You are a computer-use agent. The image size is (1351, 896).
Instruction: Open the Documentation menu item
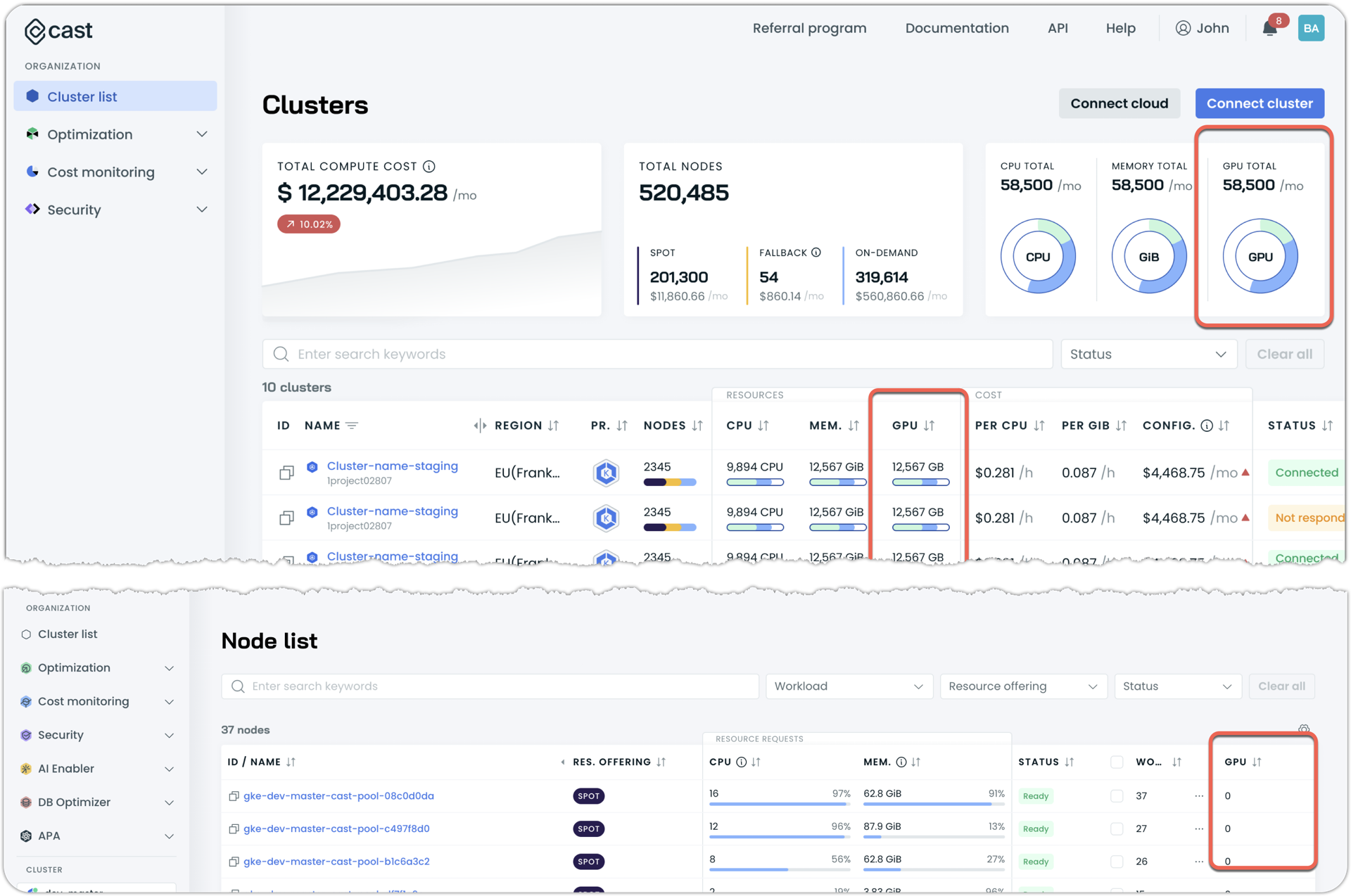coord(956,28)
